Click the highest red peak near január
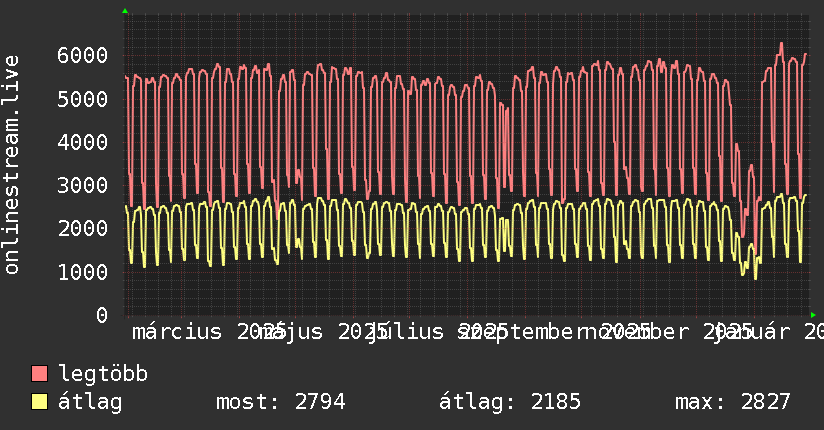 (x=781, y=44)
